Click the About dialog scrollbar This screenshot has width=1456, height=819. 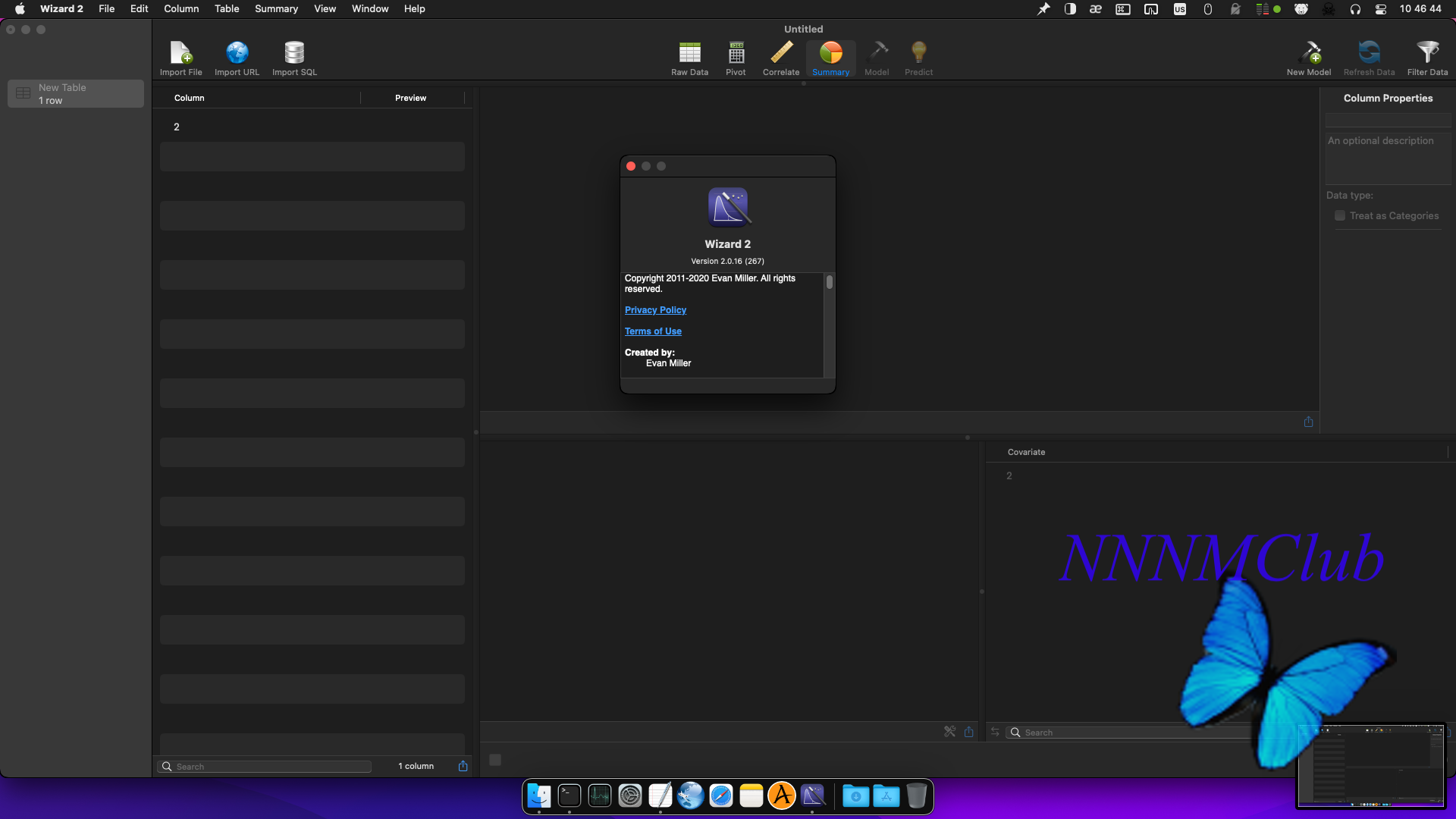830,282
